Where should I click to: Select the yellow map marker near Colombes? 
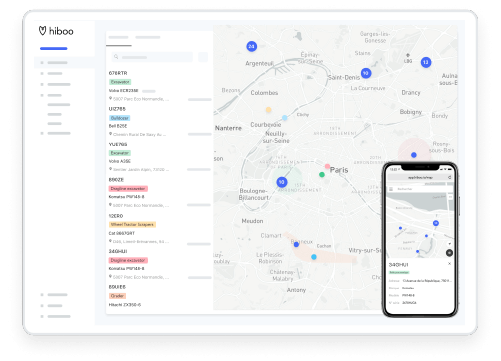click(268, 109)
